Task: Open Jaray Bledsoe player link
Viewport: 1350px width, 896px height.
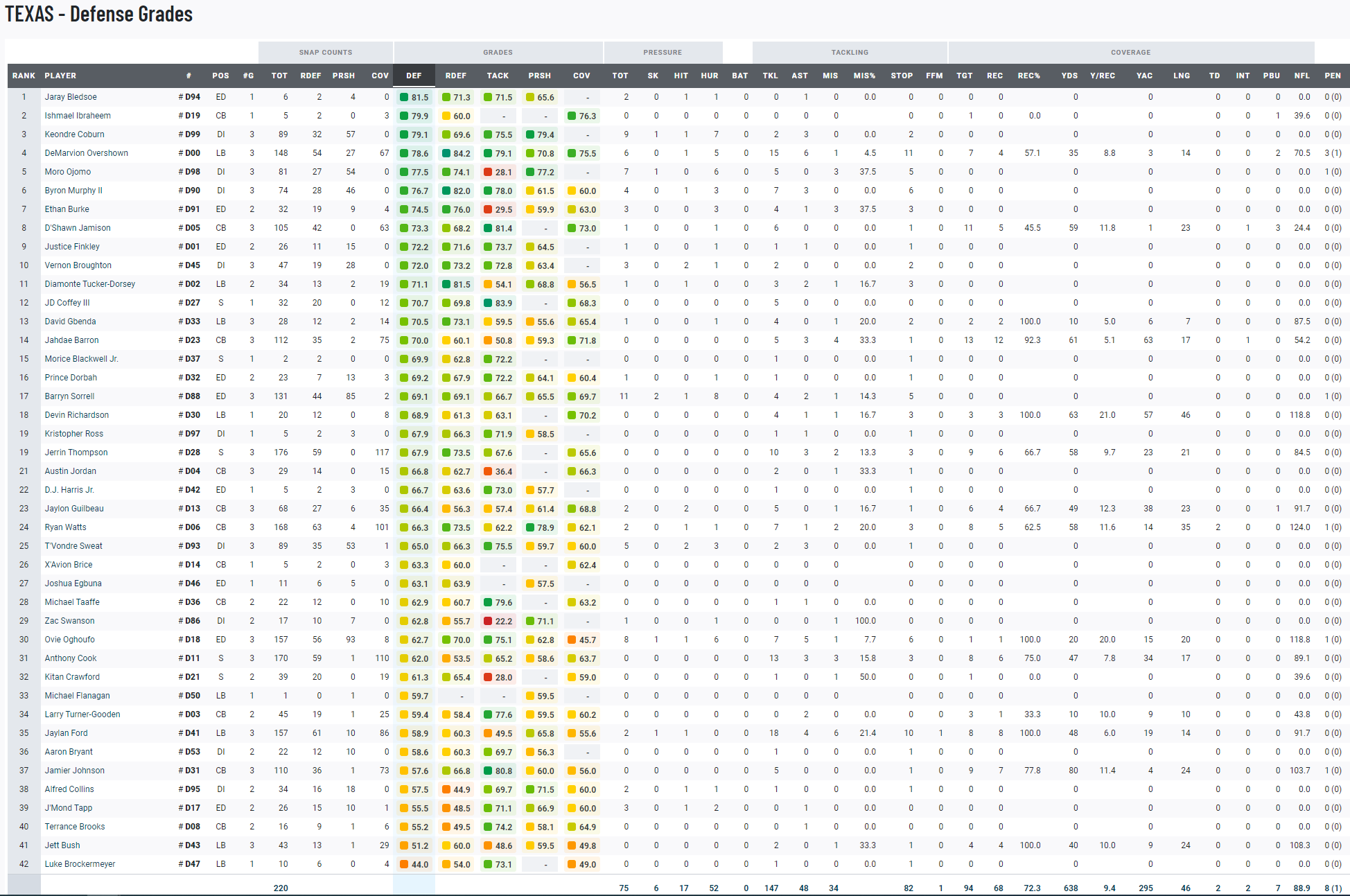Action: pyautogui.click(x=71, y=97)
